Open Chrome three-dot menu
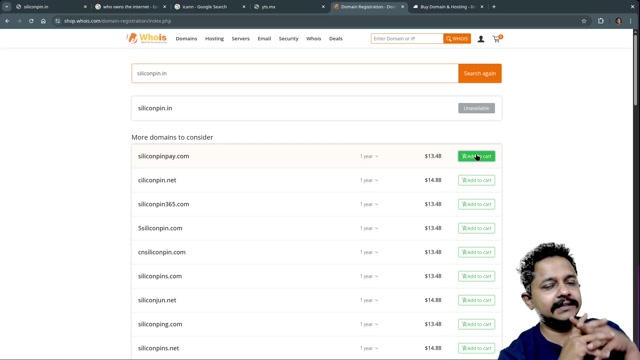The image size is (640, 360). [x=631, y=21]
